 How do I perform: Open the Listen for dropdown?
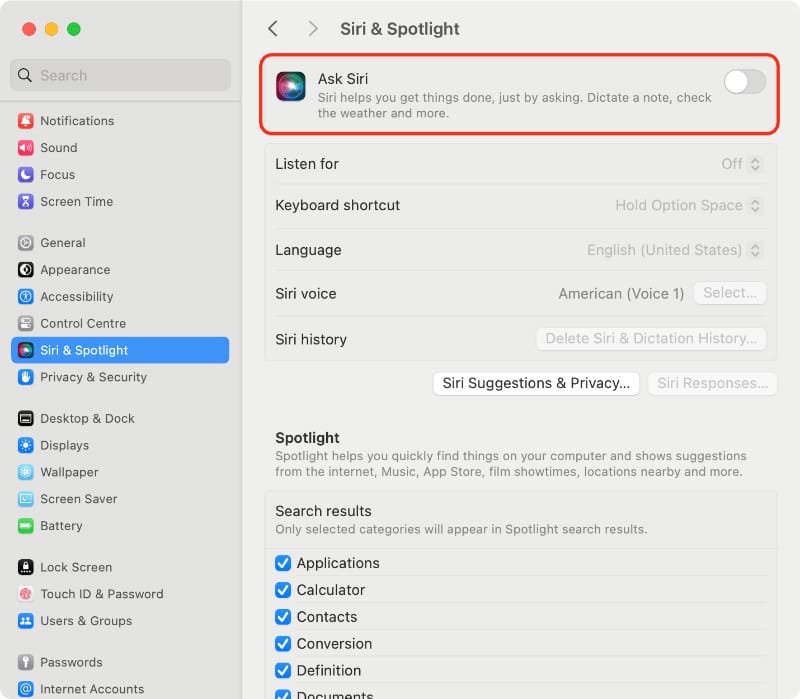[x=741, y=164]
